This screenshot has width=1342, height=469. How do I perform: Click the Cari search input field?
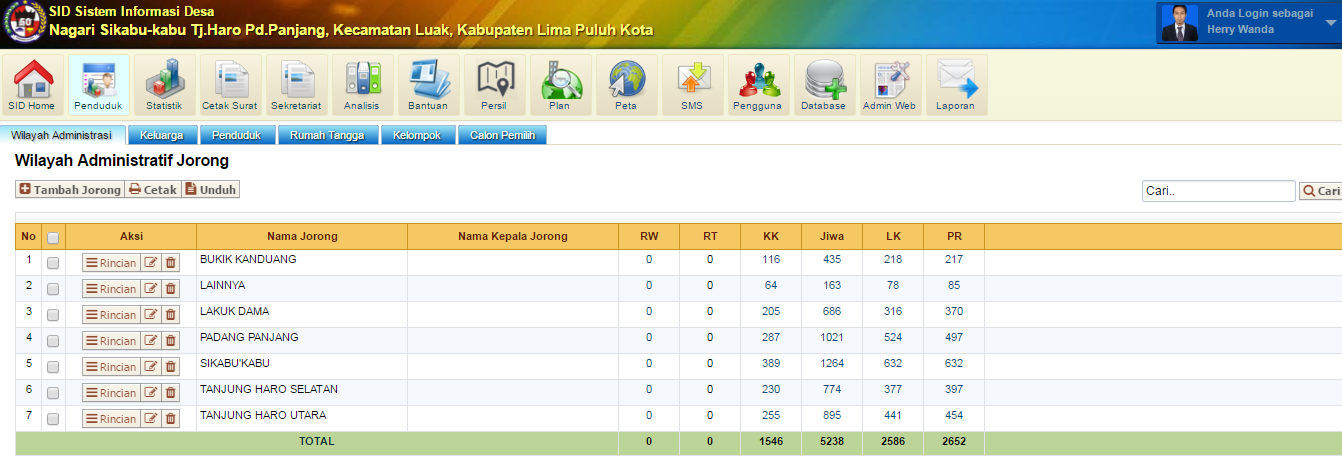click(x=1218, y=191)
